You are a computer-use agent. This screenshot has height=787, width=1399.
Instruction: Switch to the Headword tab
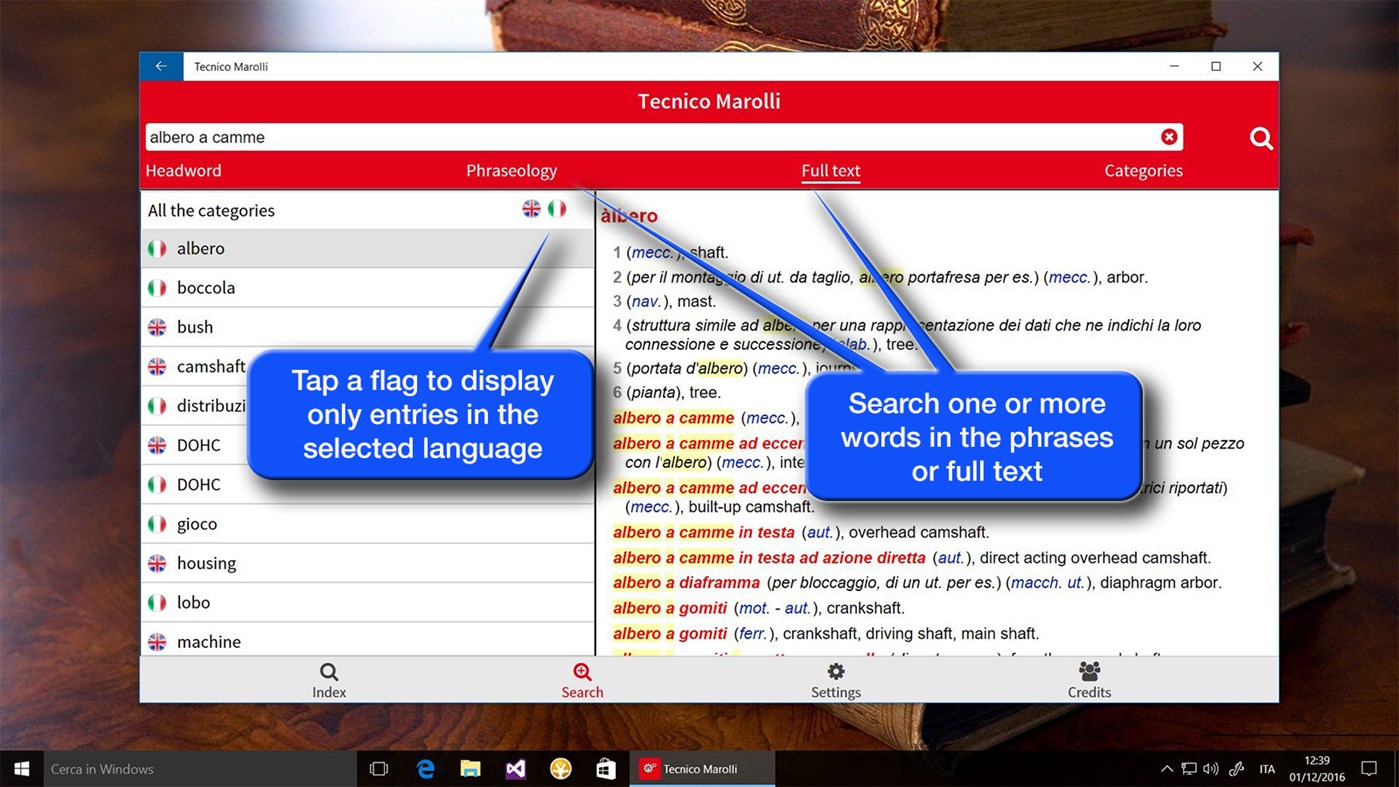[x=183, y=170]
